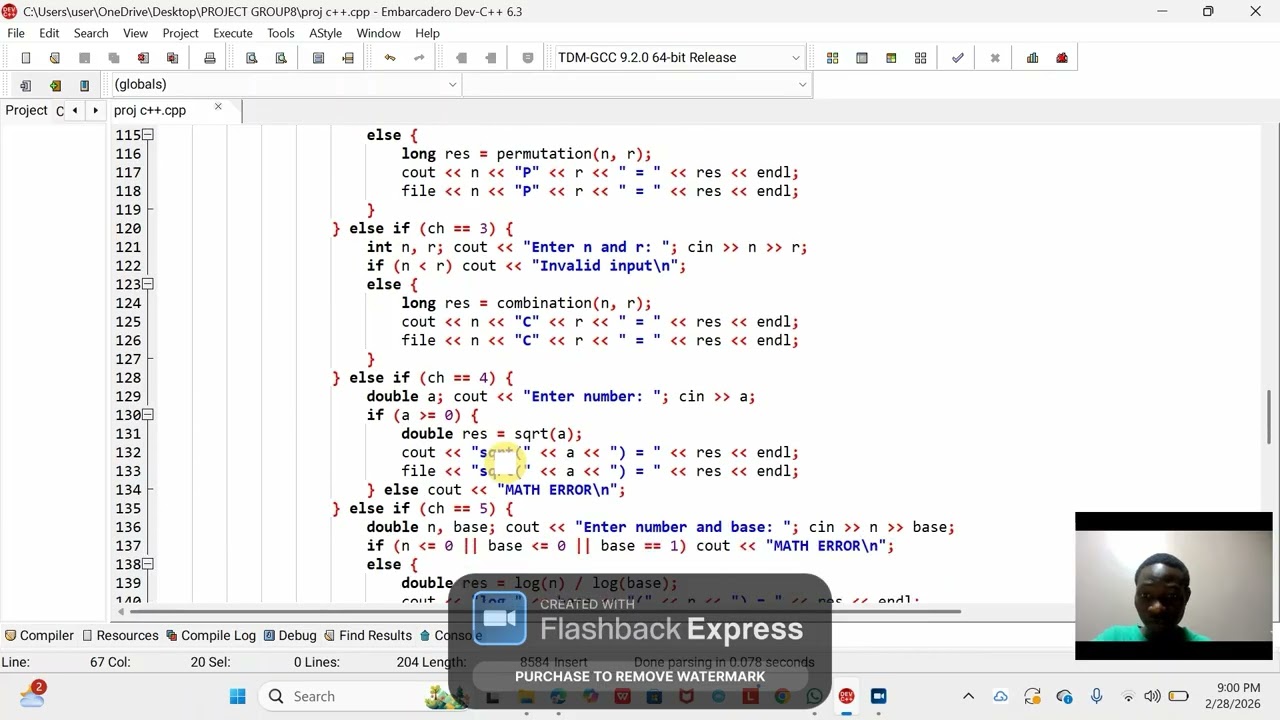
Task: Select the proj c++.cpp editor tab
Action: [x=150, y=110]
